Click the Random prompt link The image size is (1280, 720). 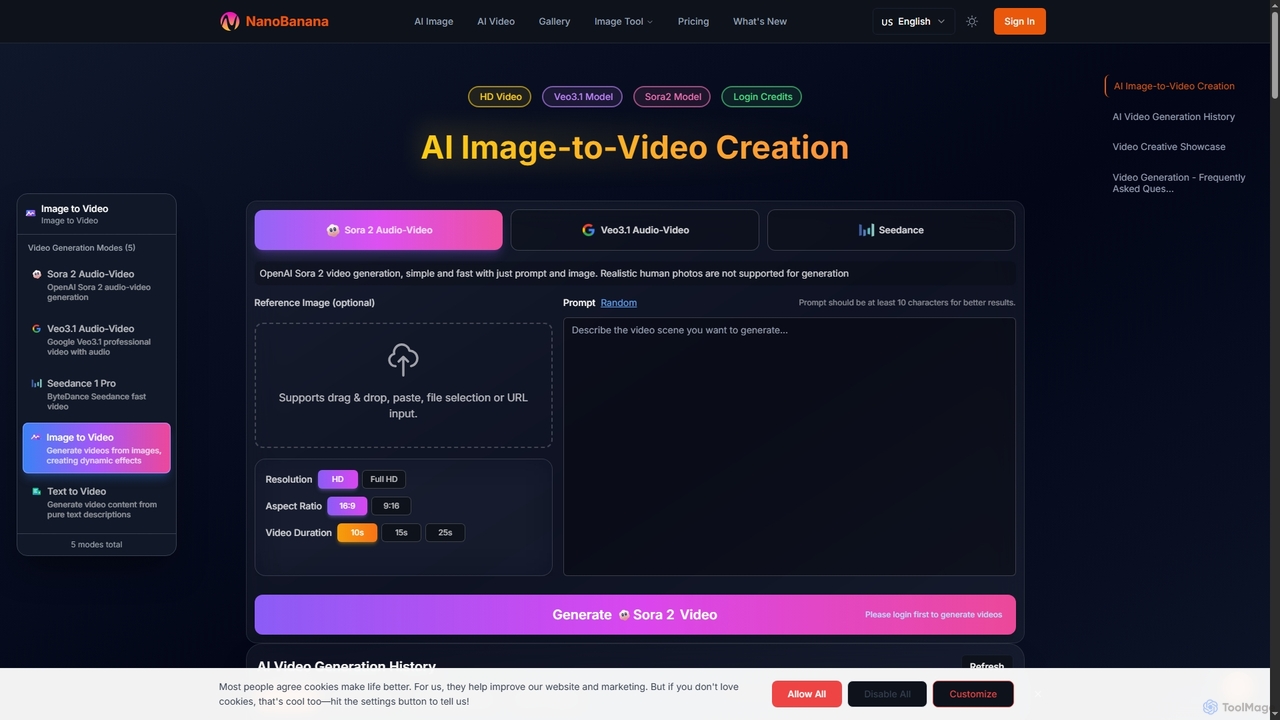(x=619, y=303)
